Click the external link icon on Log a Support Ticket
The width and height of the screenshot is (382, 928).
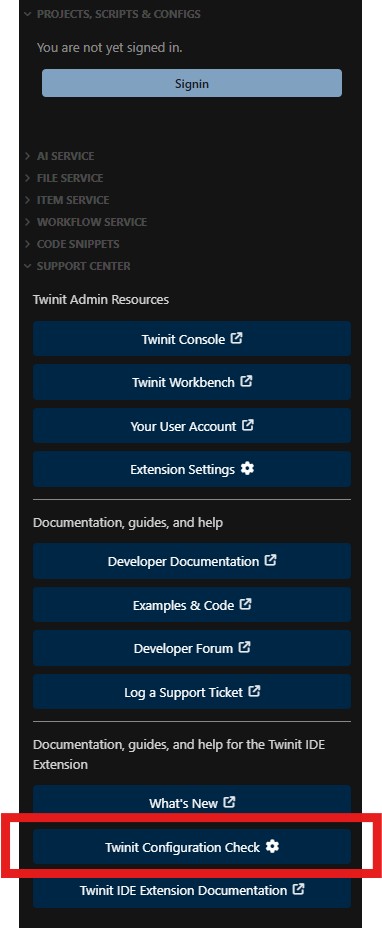[x=254, y=691]
